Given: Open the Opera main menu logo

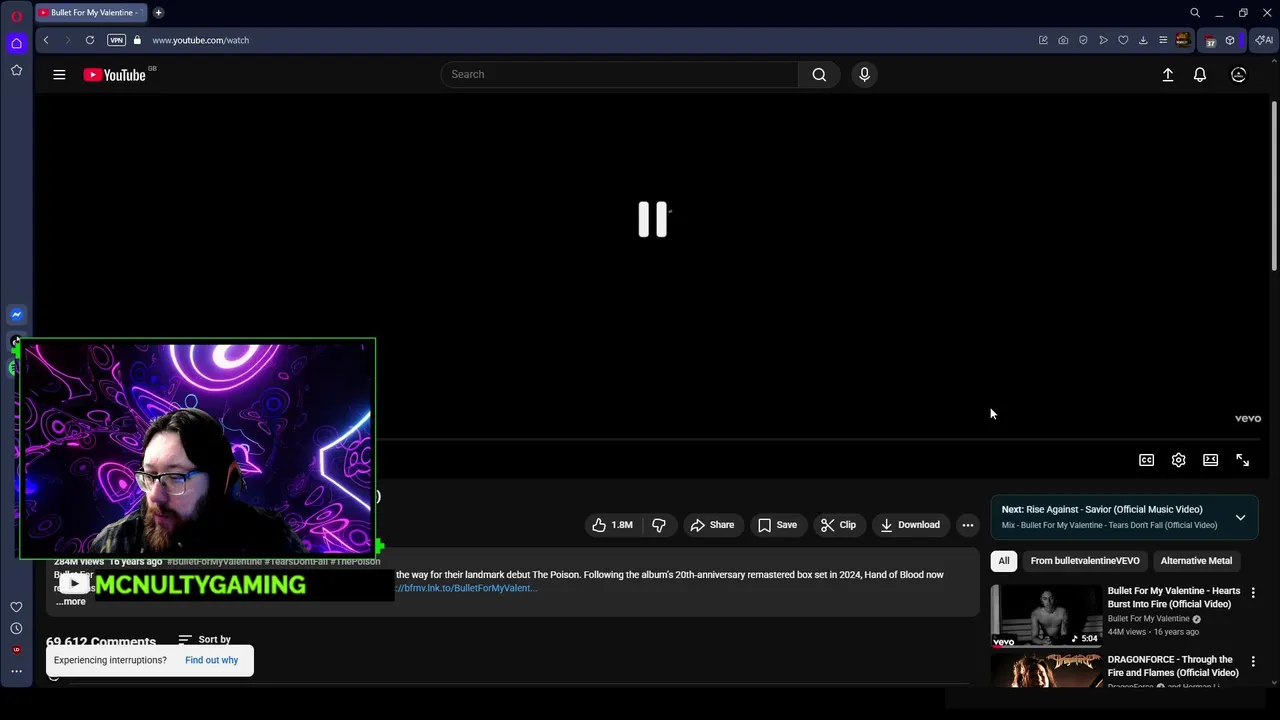Looking at the screenshot, I should pos(16,16).
